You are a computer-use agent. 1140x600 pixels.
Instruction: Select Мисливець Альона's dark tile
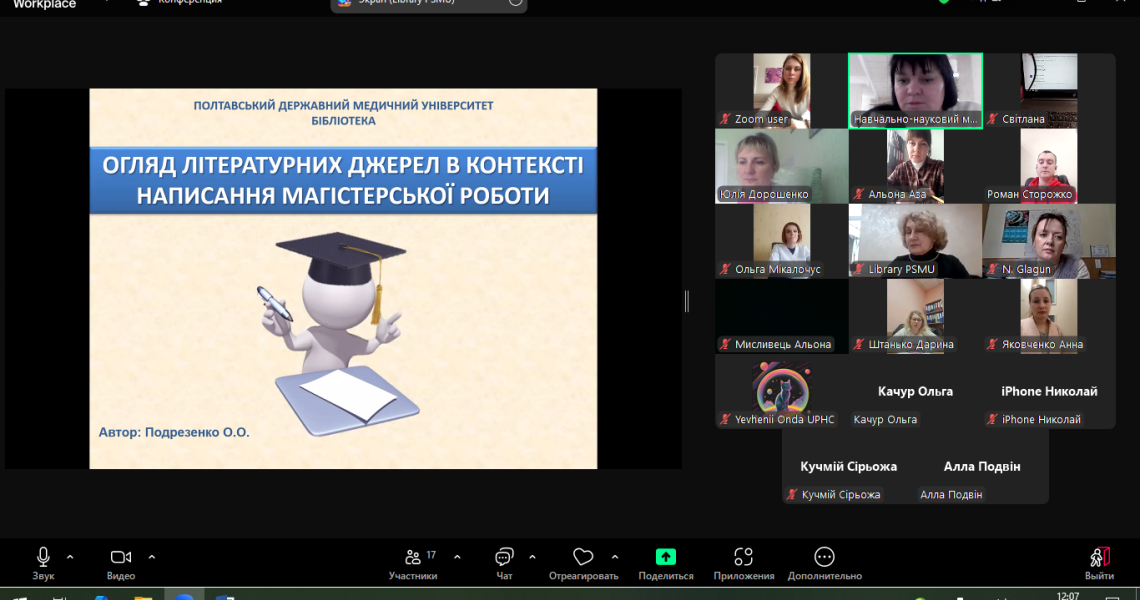point(782,316)
